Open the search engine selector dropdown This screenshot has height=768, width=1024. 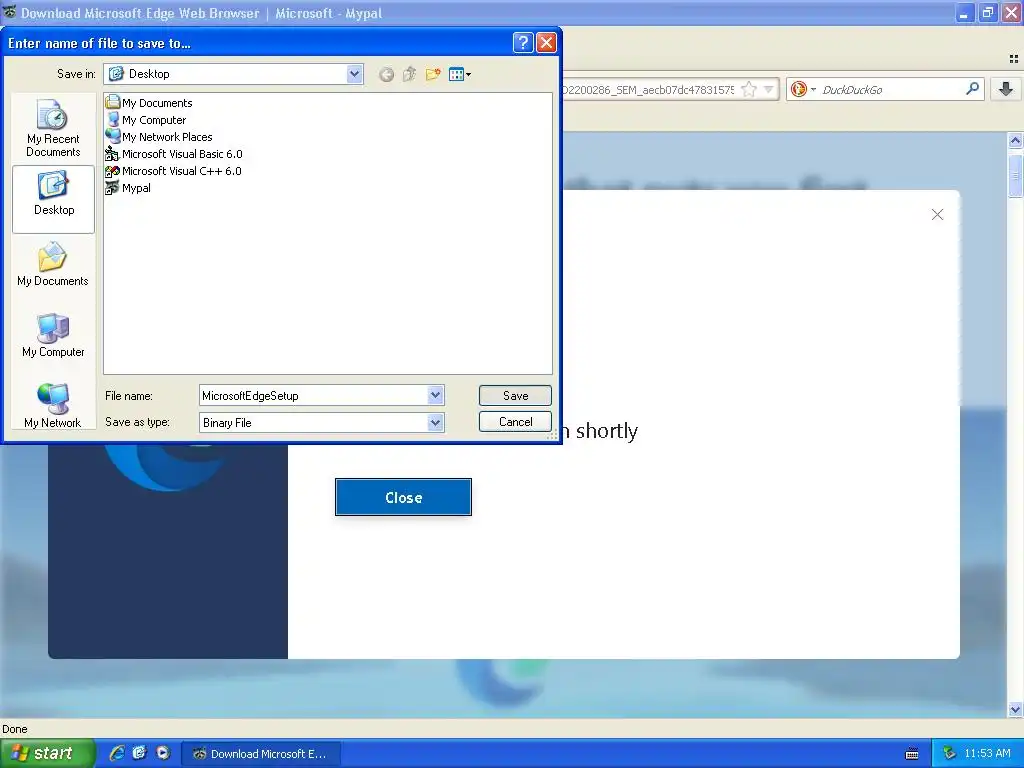click(x=801, y=89)
